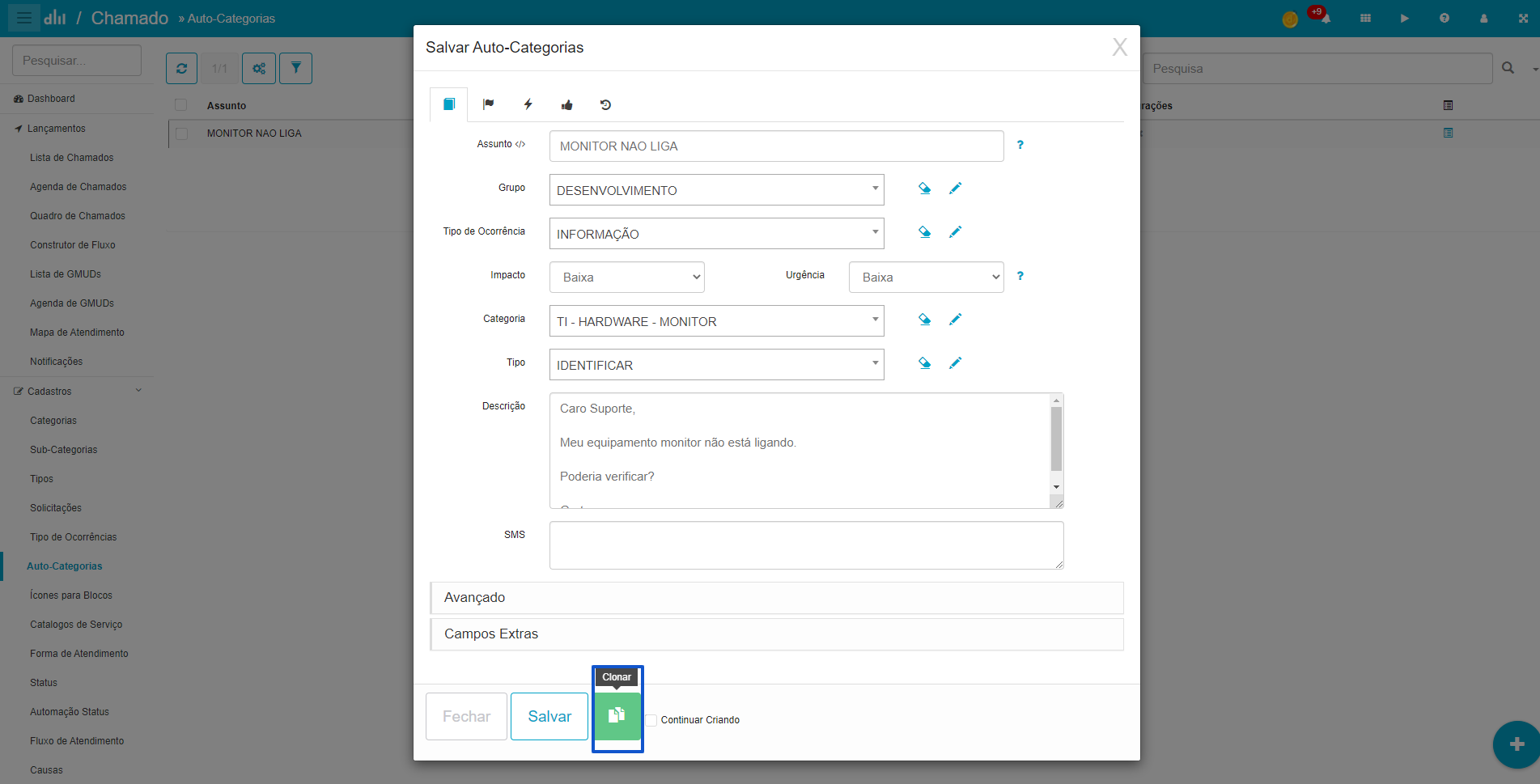Switch to the lightning bolt tab
1540x784 pixels.
[x=528, y=104]
